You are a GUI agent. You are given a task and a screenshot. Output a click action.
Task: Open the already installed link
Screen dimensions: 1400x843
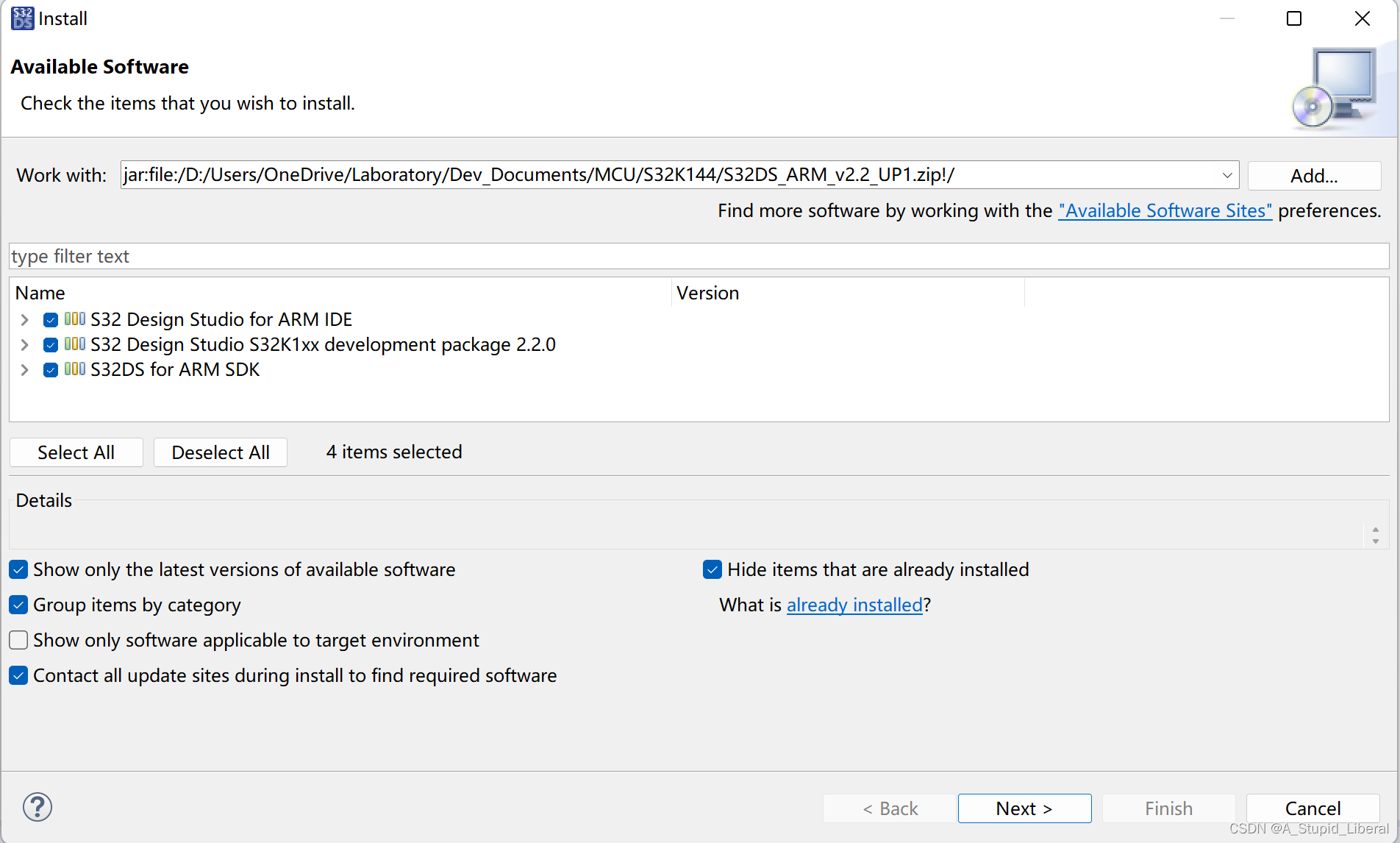[854, 605]
